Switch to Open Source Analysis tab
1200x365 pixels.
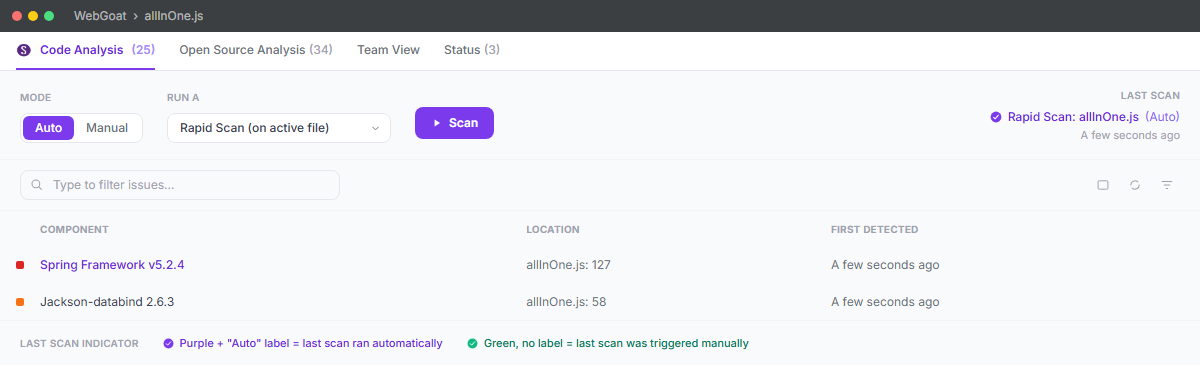point(256,50)
